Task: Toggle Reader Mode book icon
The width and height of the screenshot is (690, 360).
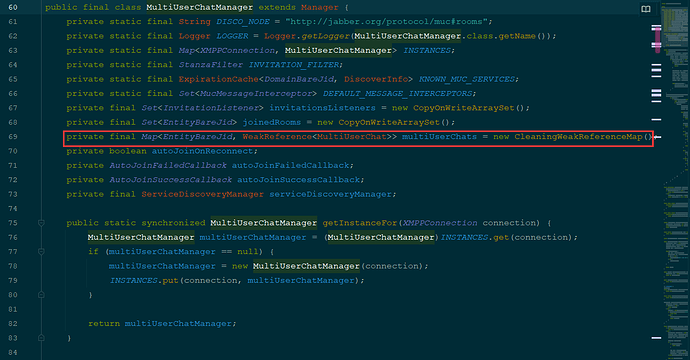Action: [x=646, y=9]
